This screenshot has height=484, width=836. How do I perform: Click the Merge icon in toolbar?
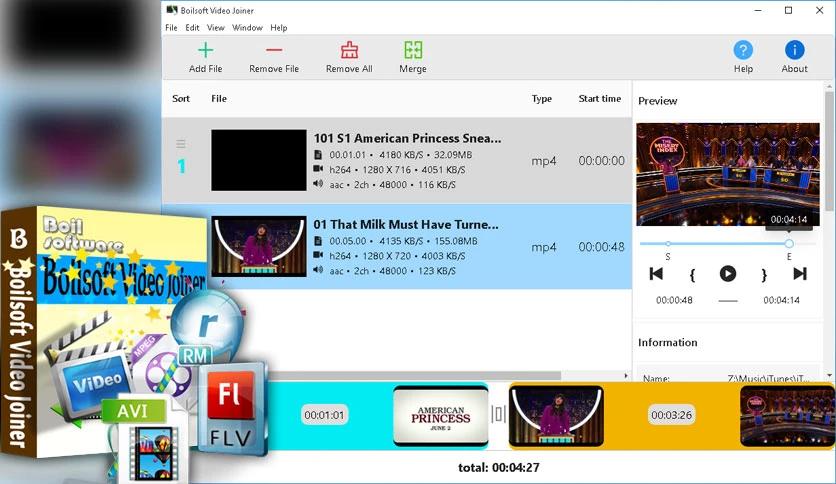[413, 50]
